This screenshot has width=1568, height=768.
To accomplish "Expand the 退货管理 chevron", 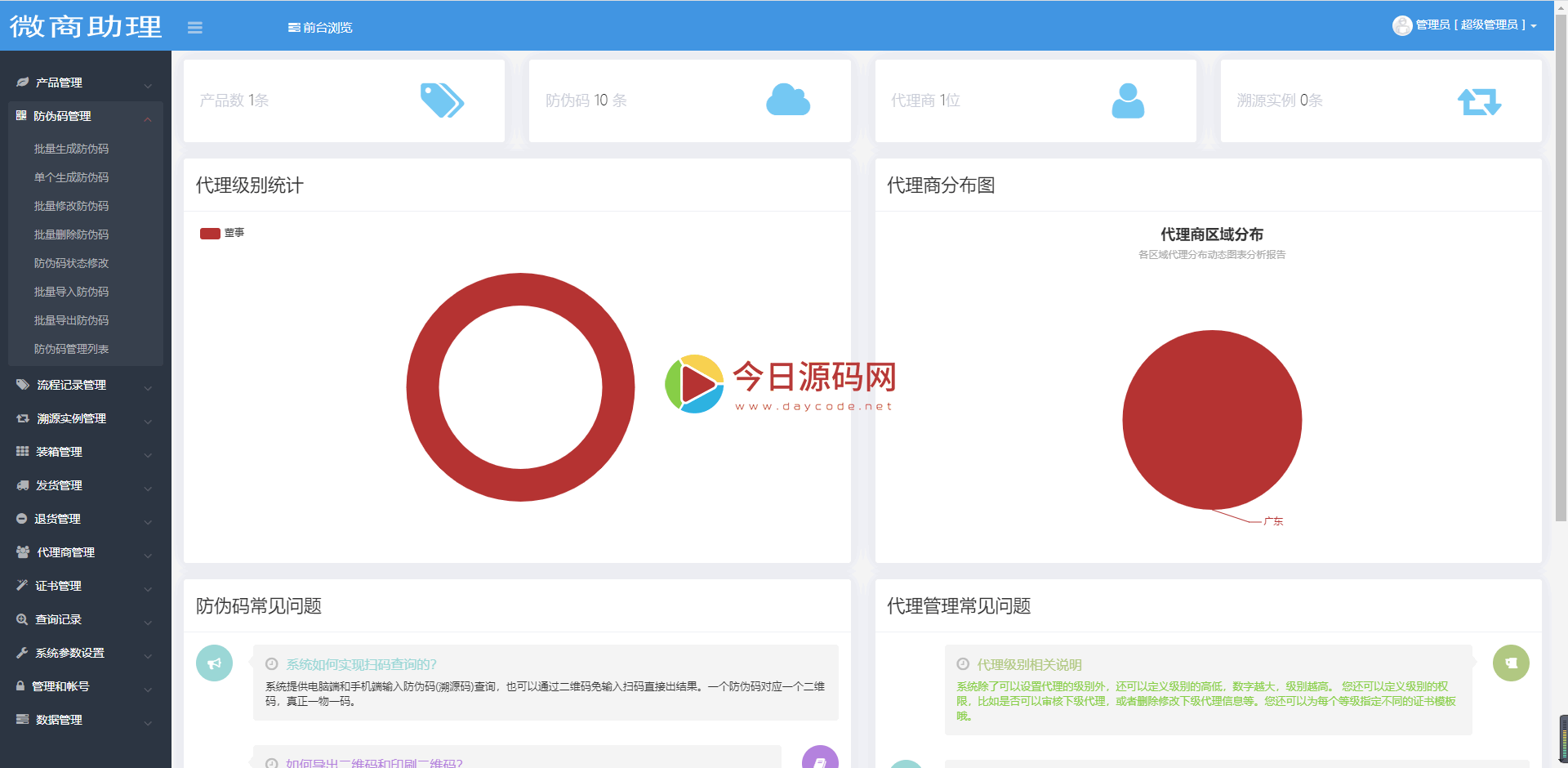I will (148, 522).
